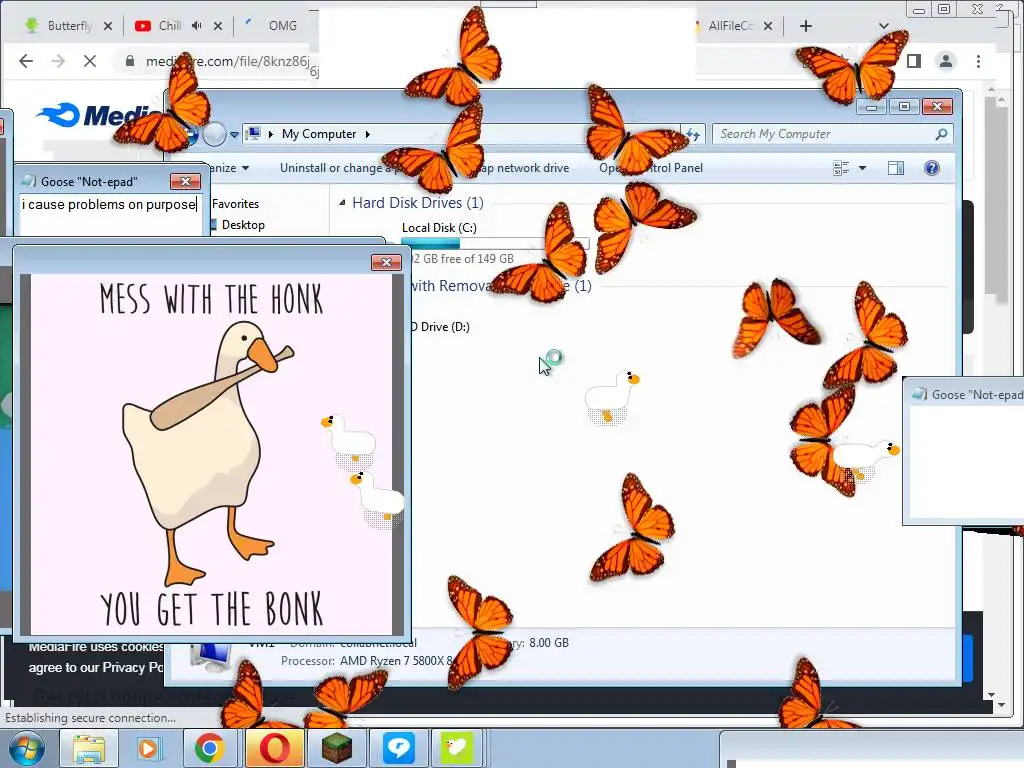The image size is (1024, 768).
Task: Stop loading the page in Chrome
Action: (90, 61)
